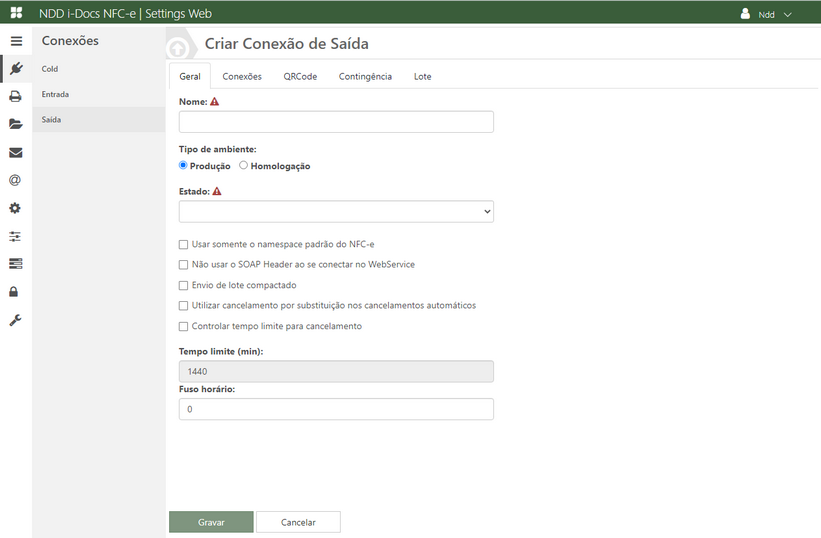Screen dimensions: 821x538
Task: Click the padlock security sidebar icon
Action: pyautogui.click(x=16, y=292)
